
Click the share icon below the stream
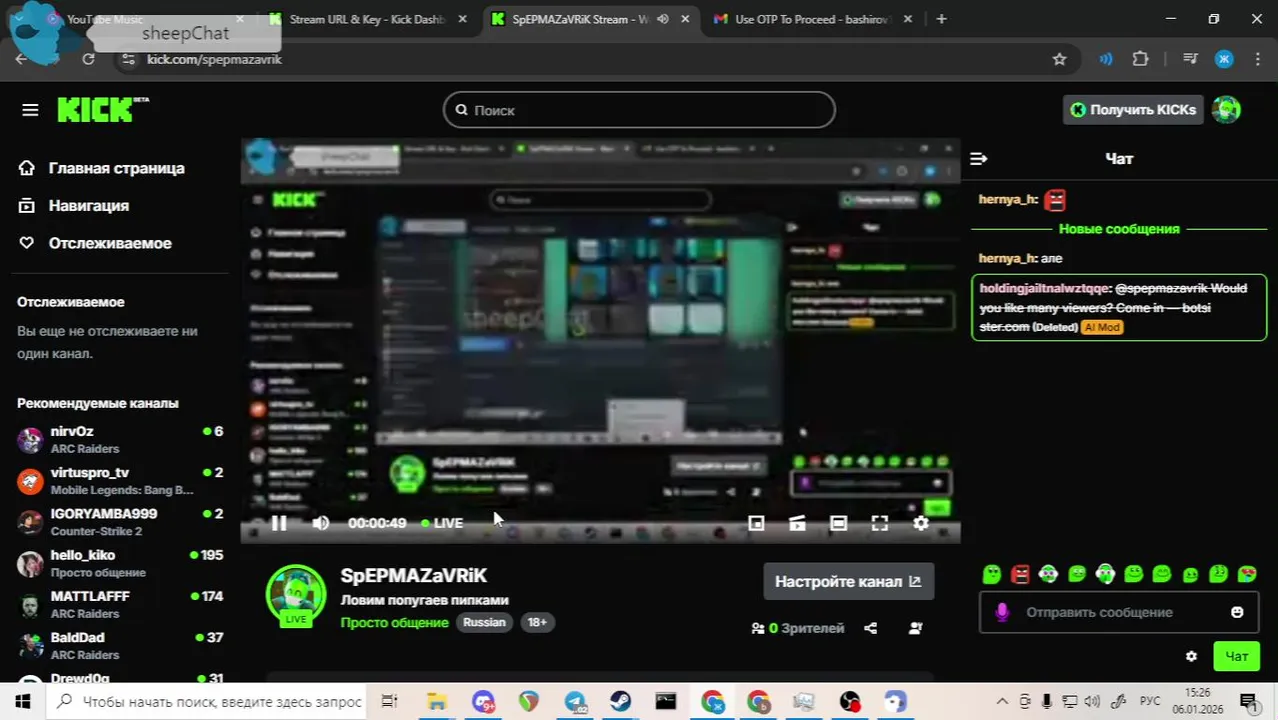tap(870, 628)
